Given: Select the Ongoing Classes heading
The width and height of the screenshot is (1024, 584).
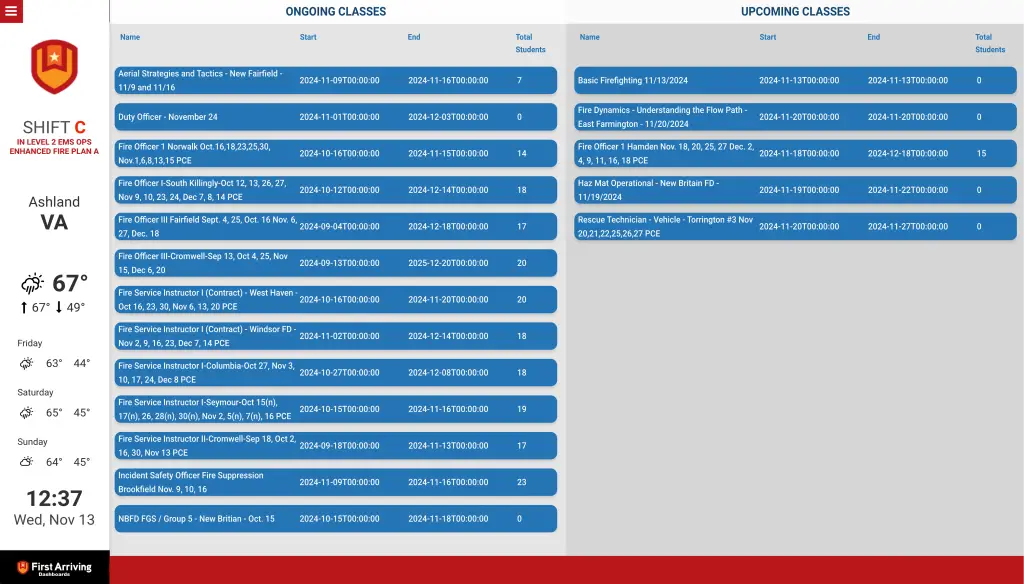Looking at the screenshot, I should coord(335,12).
